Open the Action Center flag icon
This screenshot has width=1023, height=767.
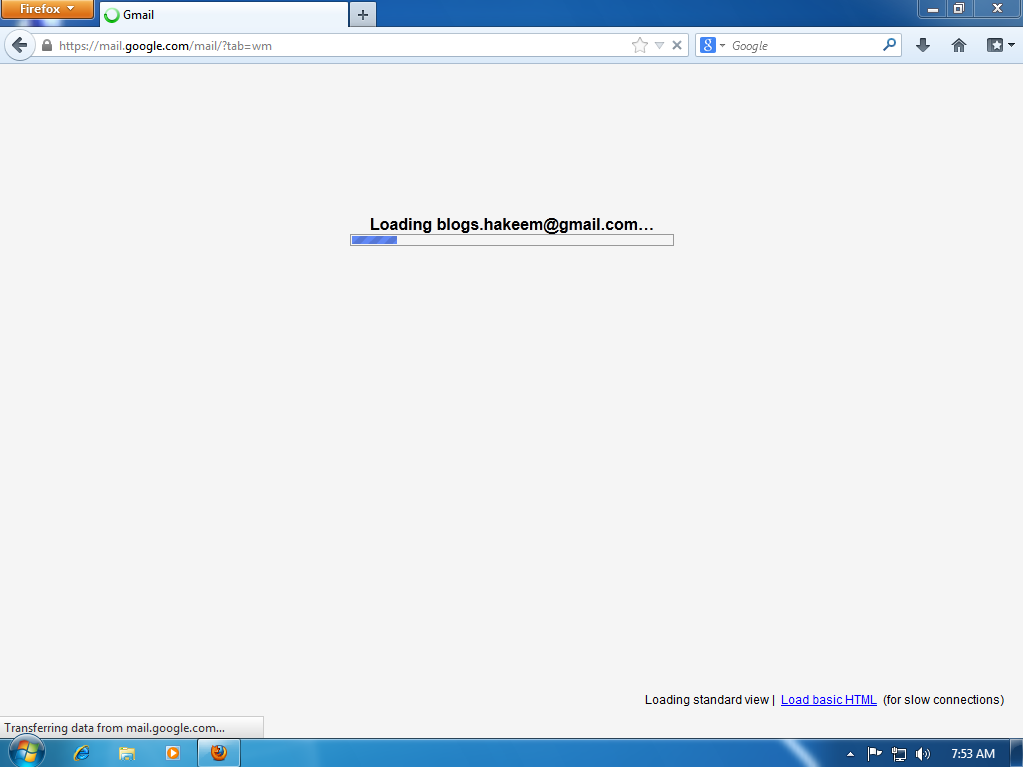click(874, 754)
